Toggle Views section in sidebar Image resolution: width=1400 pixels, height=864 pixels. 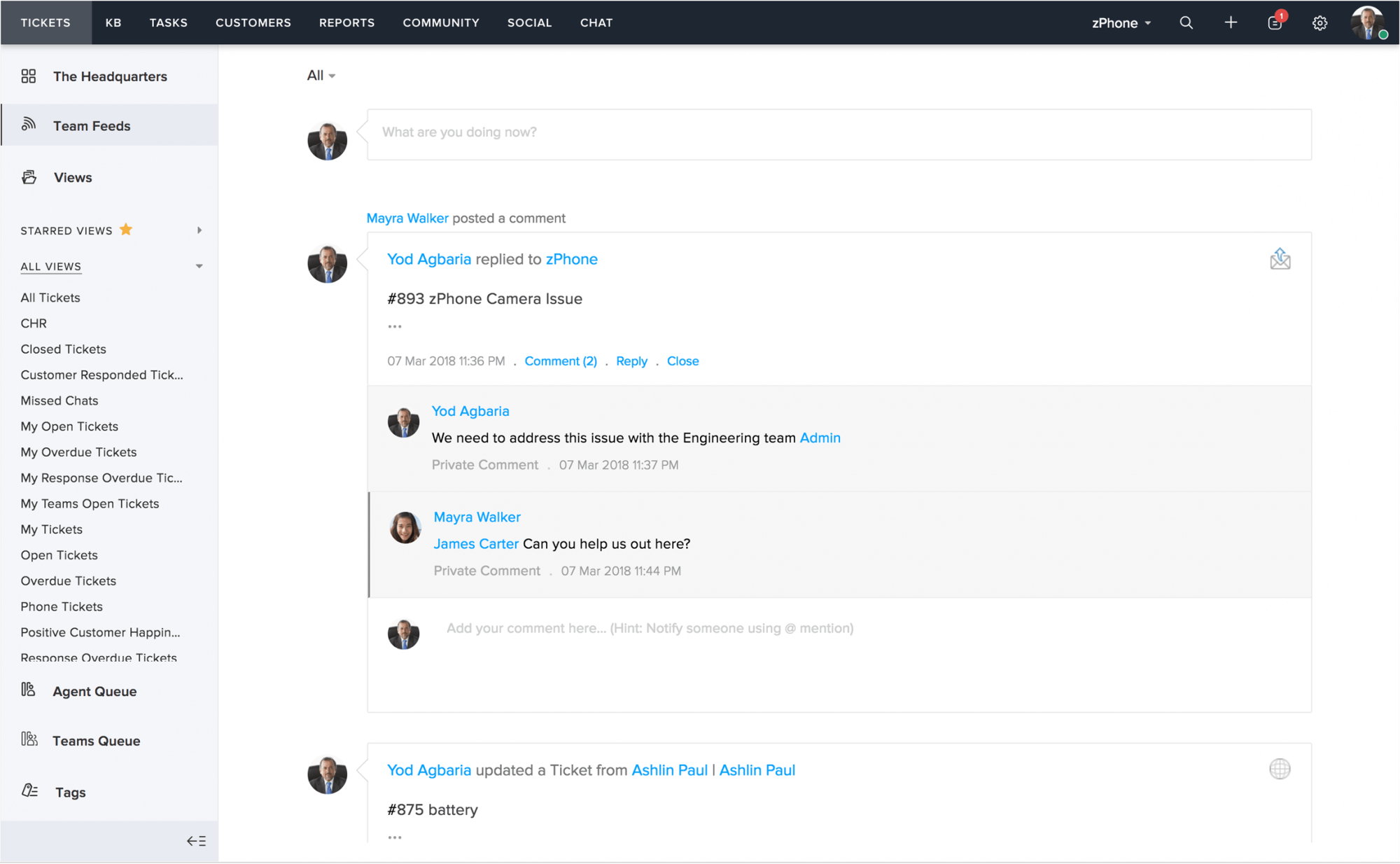[73, 177]
